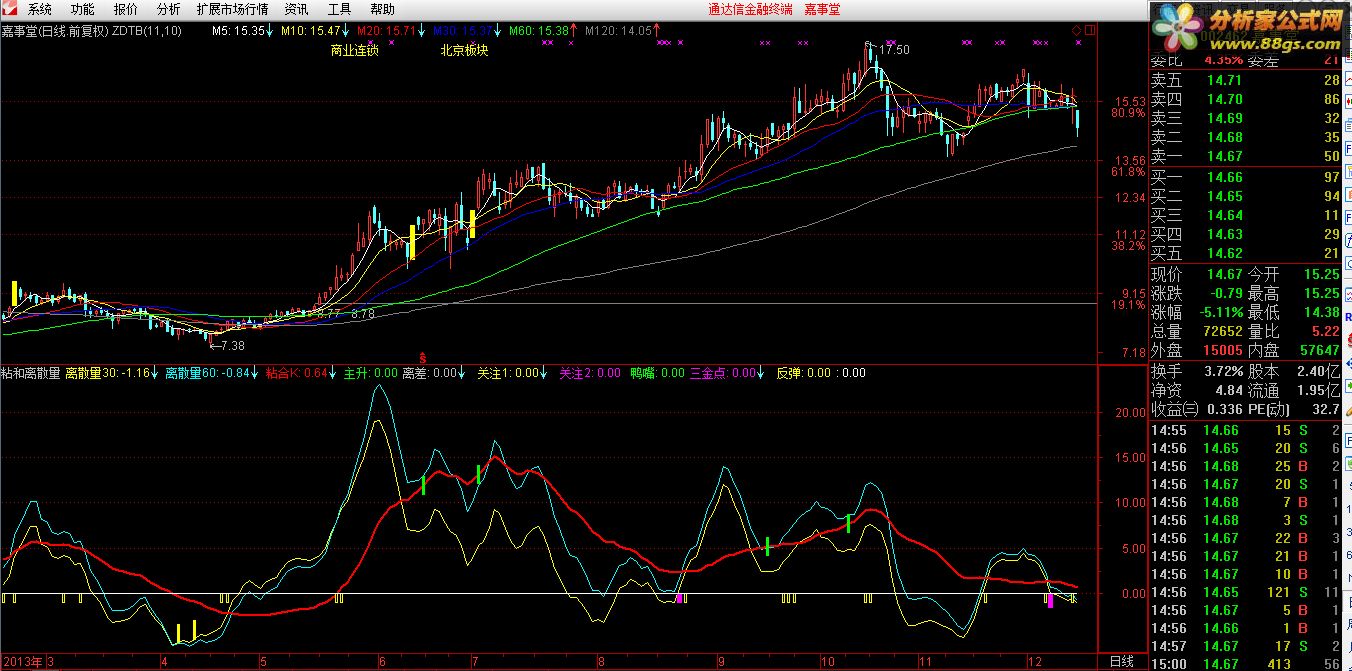Select the 卖四 14.70 order row
The image size is (1352, 671).
[1246, 100]
